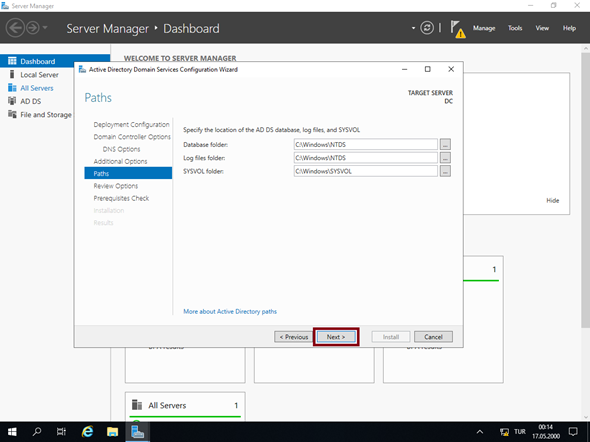
Task: Open More about Active Directory paths link
Action: click(230, 311)
